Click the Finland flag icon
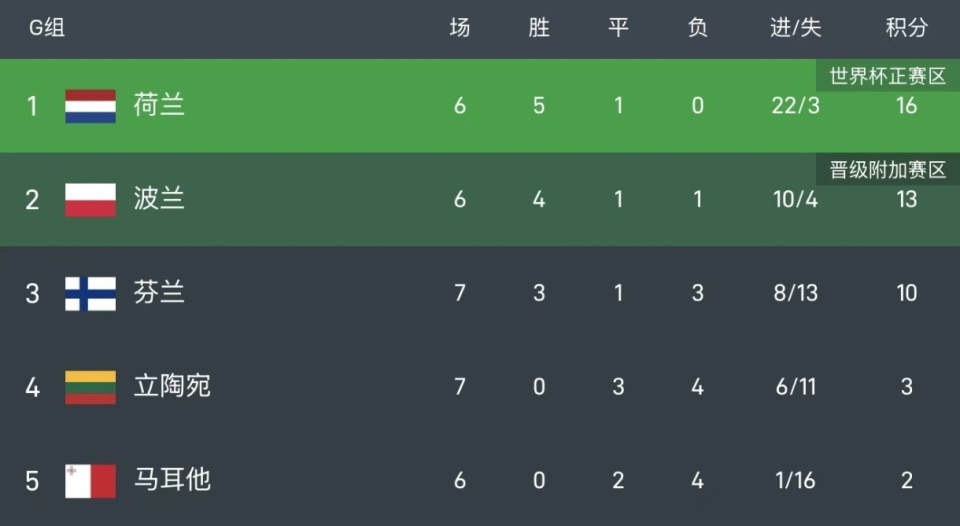Screen dimensions: 960x526 (x=91, y=293)
